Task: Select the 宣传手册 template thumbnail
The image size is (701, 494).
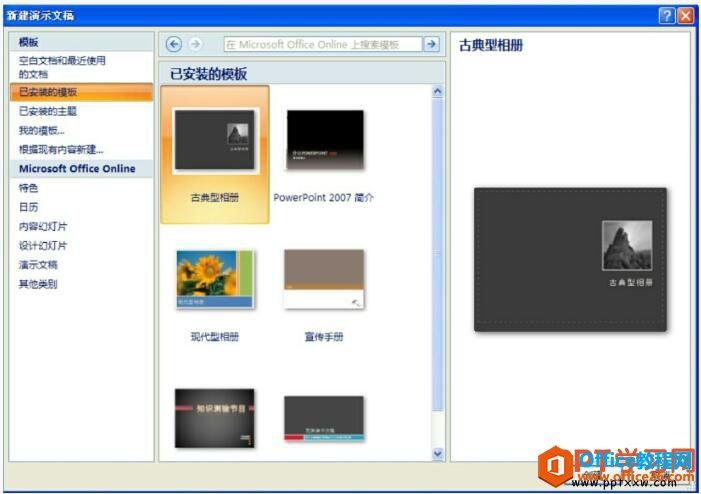Action: coord(324,279)
